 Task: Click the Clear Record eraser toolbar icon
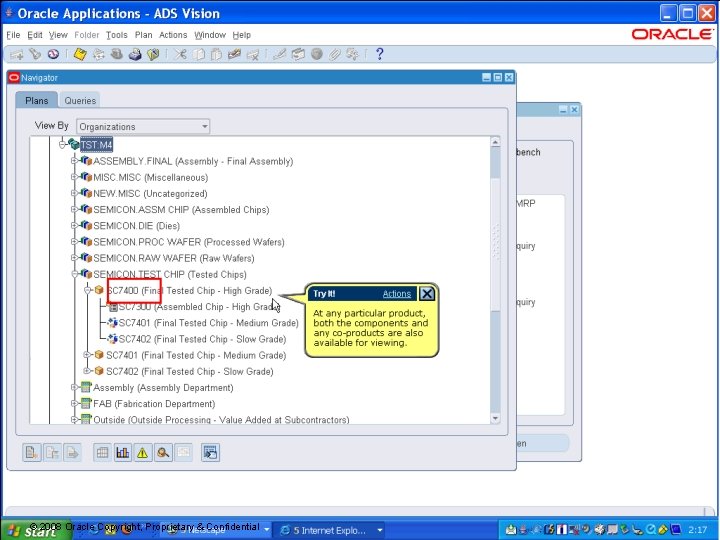point(234,55)
